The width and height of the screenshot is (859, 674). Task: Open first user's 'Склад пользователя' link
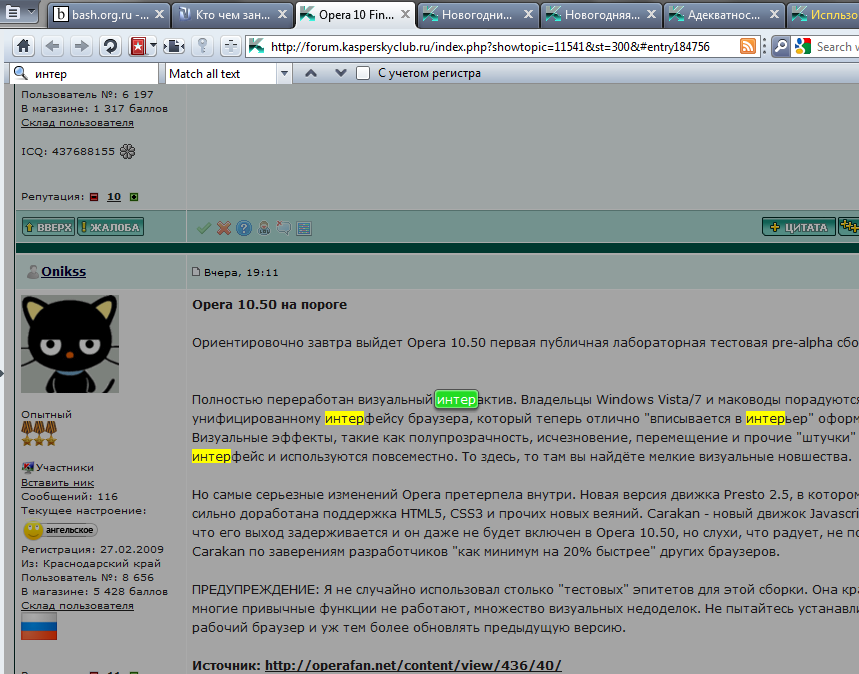77,123
